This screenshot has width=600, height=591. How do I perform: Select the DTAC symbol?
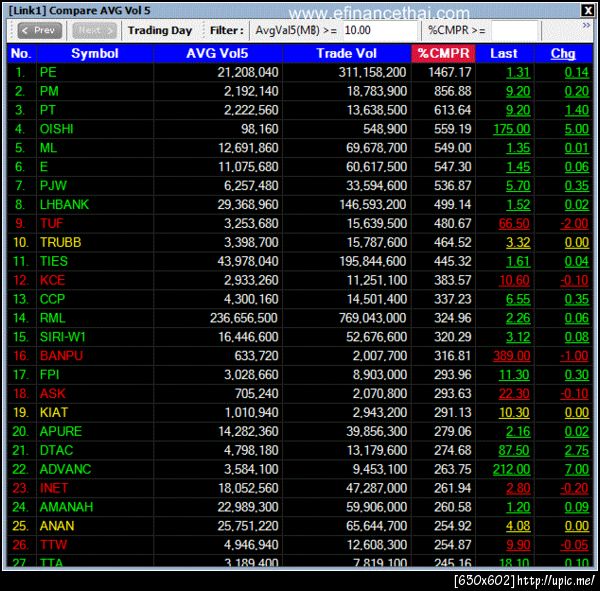[57, 450]
